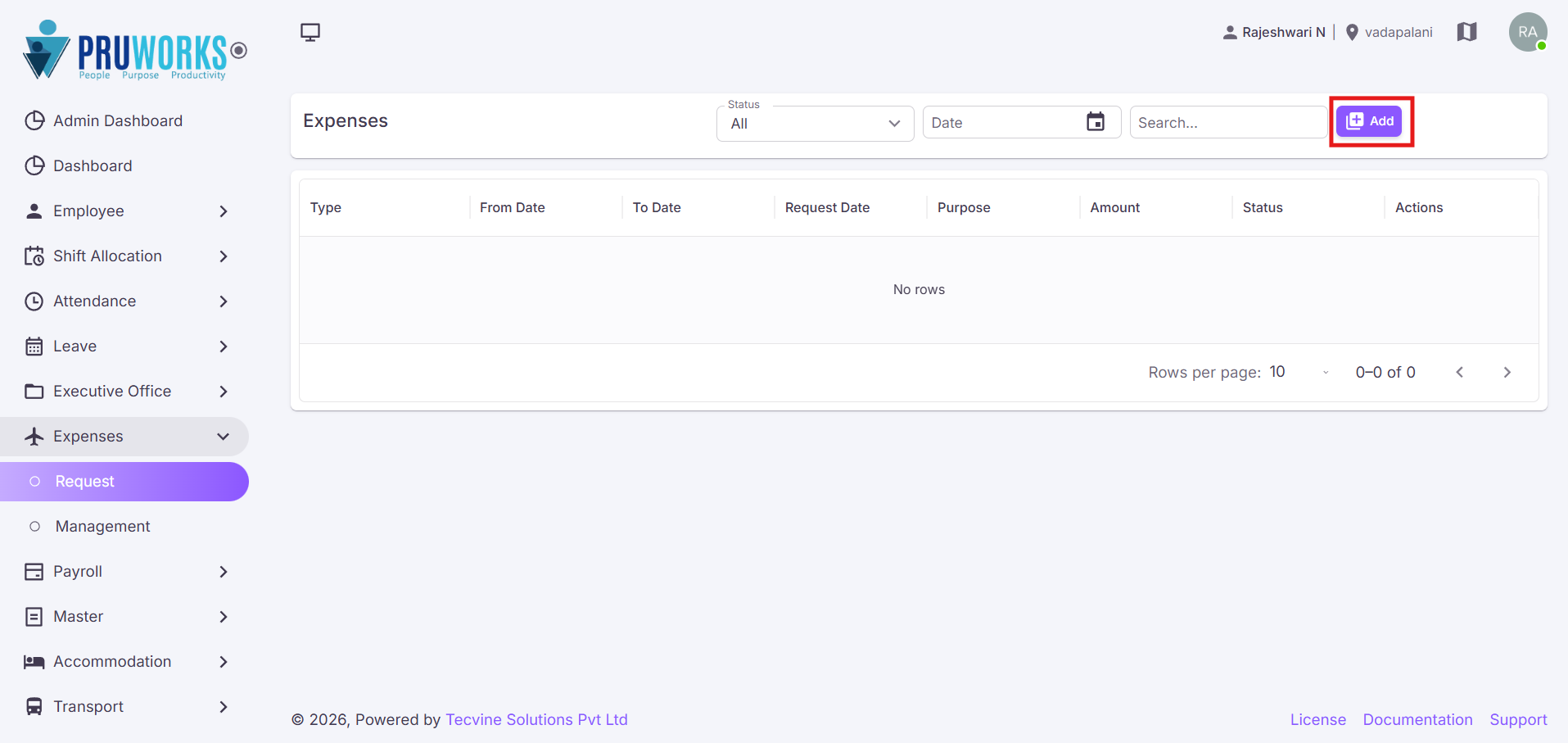Image resolution: width=1568 pixels, height=743 pixels.
Task: Open the map icon beside vadapalani
Action: [x=1466, y=32]
